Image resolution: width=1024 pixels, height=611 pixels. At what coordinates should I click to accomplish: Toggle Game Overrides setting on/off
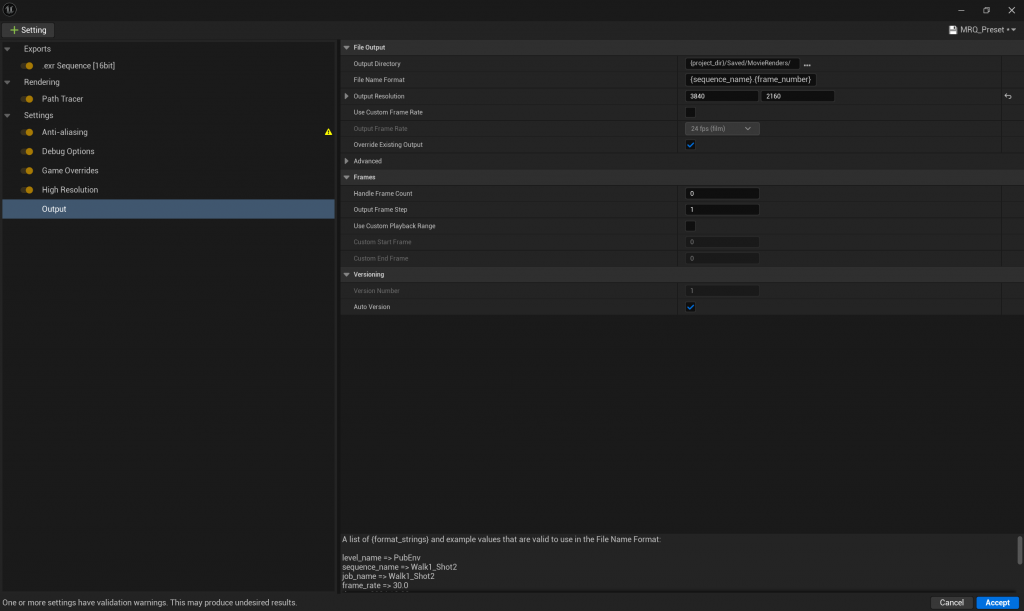[27, 171]
